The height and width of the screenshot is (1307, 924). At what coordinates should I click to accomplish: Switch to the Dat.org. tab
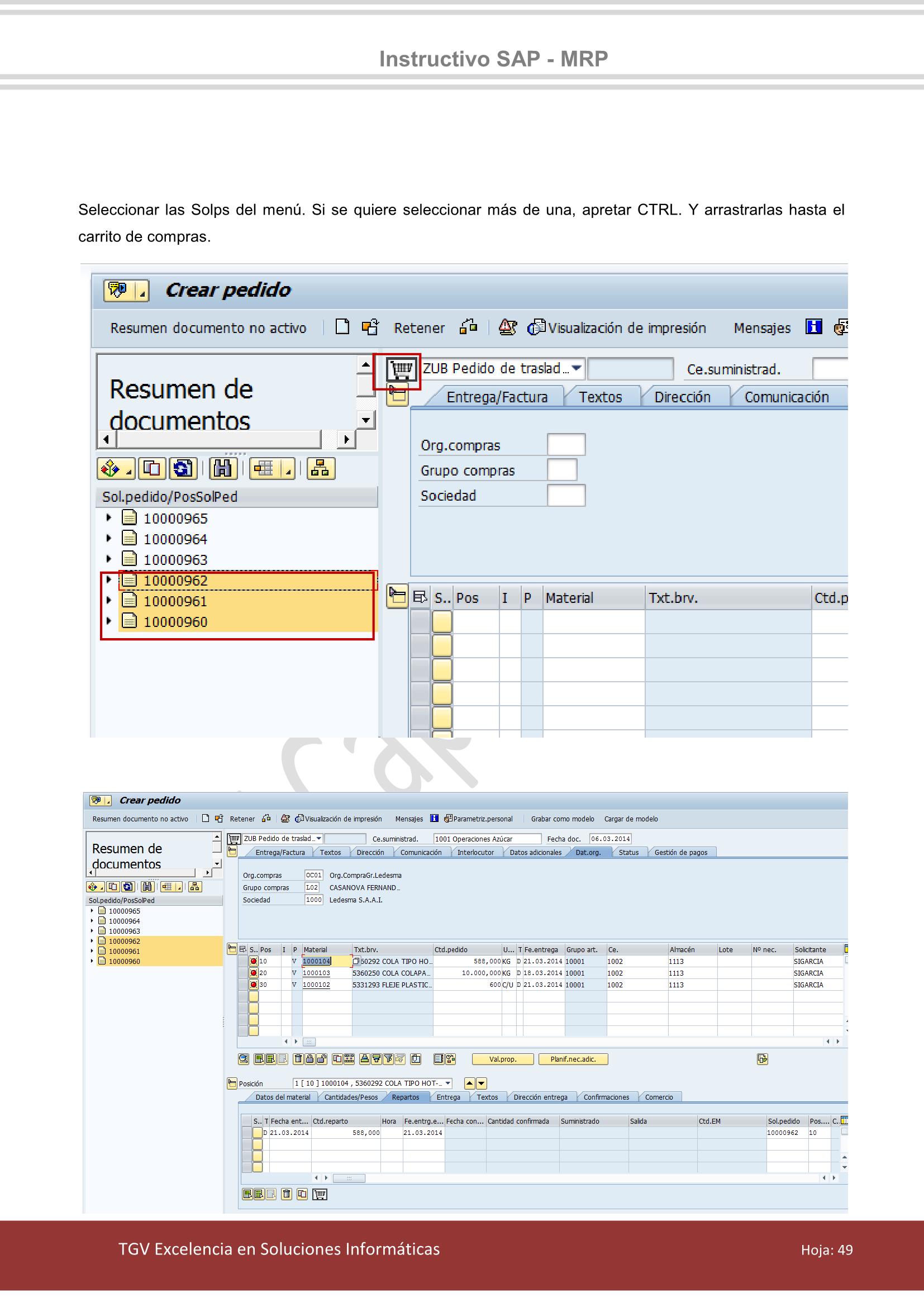(x=590, y=853)
